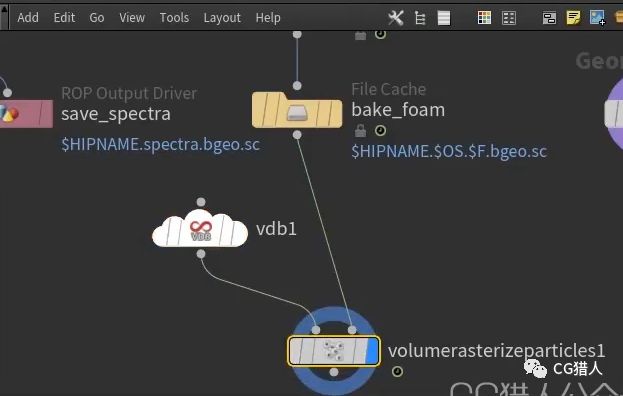Open the Add menu

point(28,18)
